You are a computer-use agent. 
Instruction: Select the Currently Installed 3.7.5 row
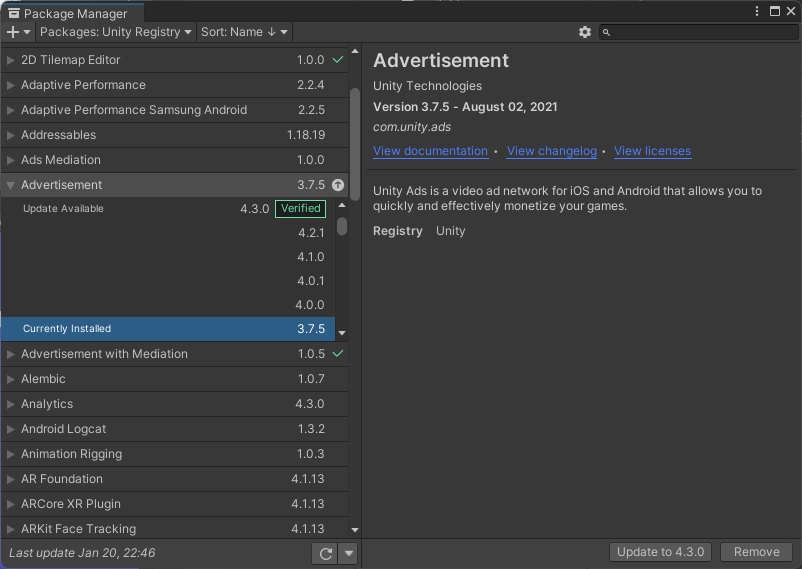click(168, 329)
